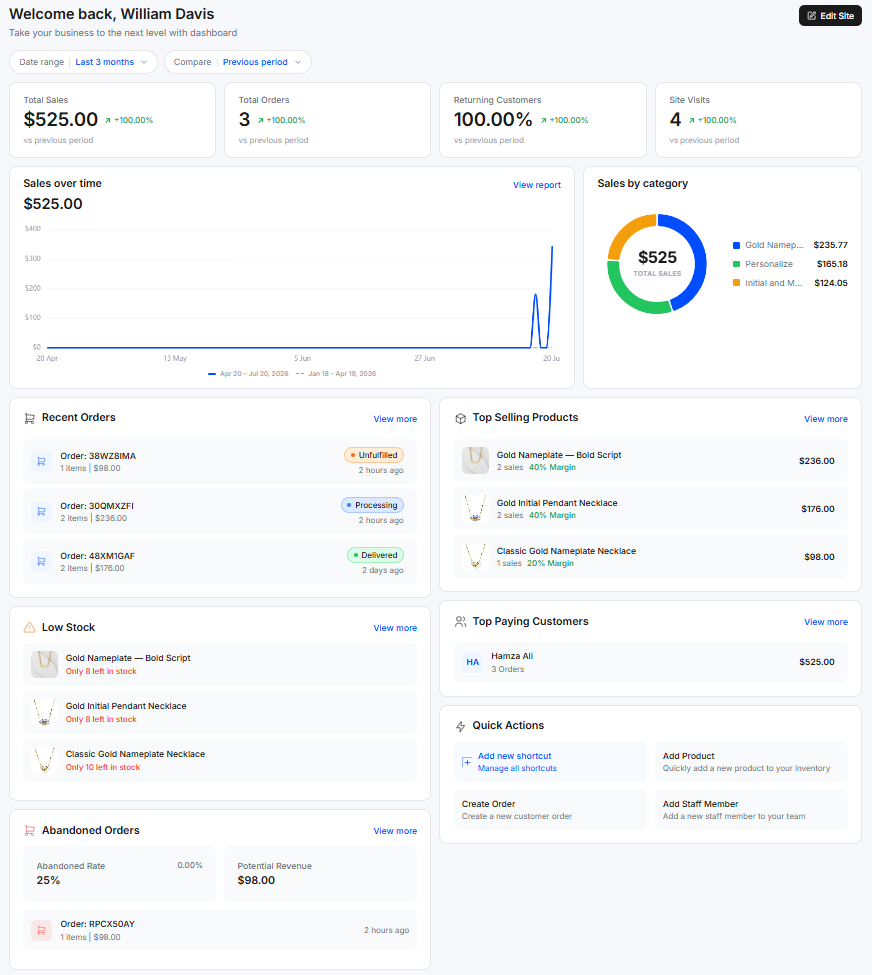Click red cart icon for order RPCX50AY

coord(42,930)
